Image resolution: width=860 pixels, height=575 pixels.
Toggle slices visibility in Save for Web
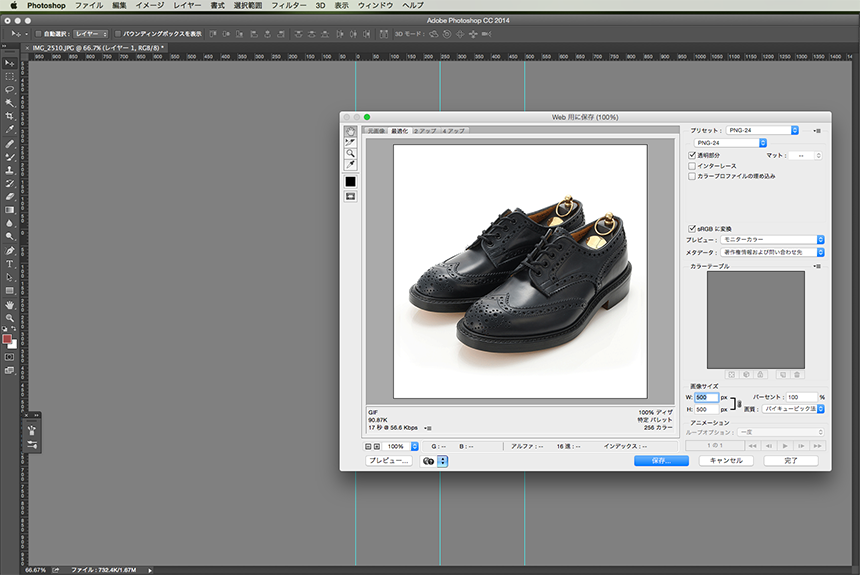pos(350,196)
